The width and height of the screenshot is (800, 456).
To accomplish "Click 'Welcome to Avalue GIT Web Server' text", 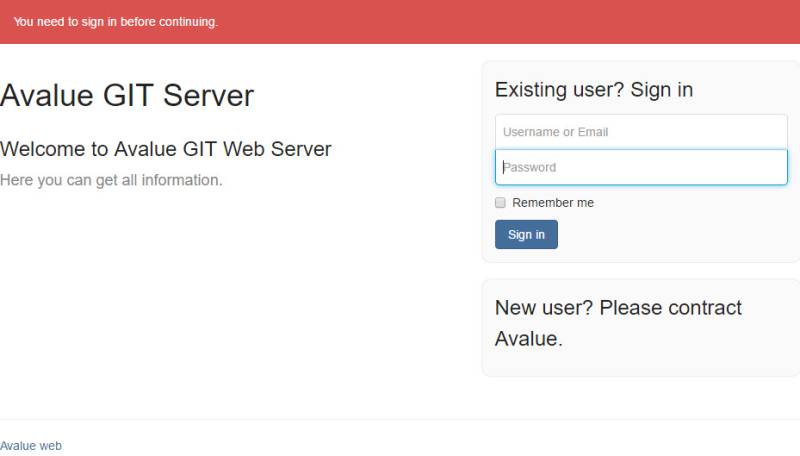I will (166, 149).
